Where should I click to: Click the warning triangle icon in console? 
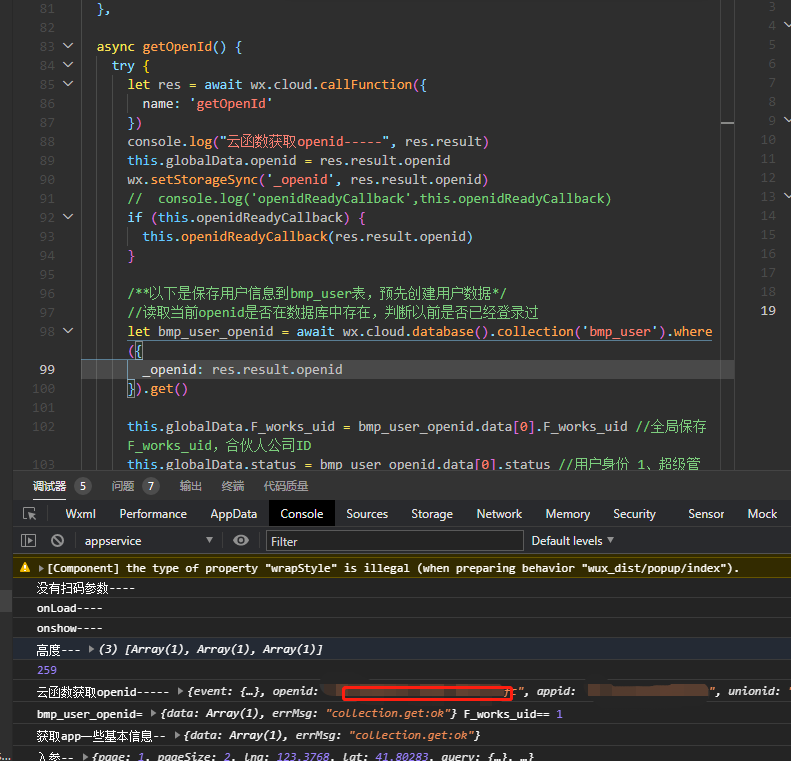point(25,567)
